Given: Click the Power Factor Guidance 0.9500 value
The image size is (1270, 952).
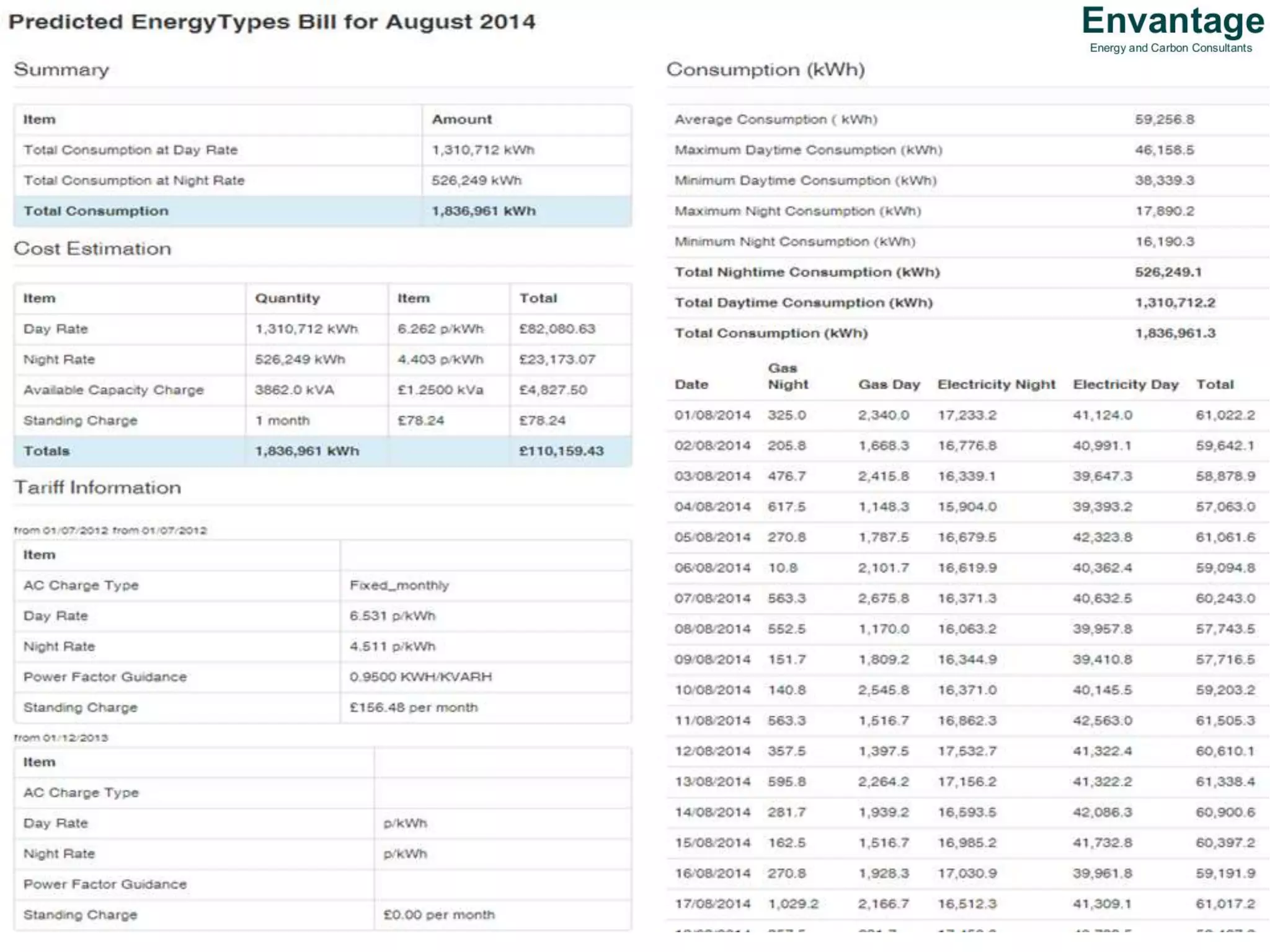Looking at the screenshot, I should 420,677.
